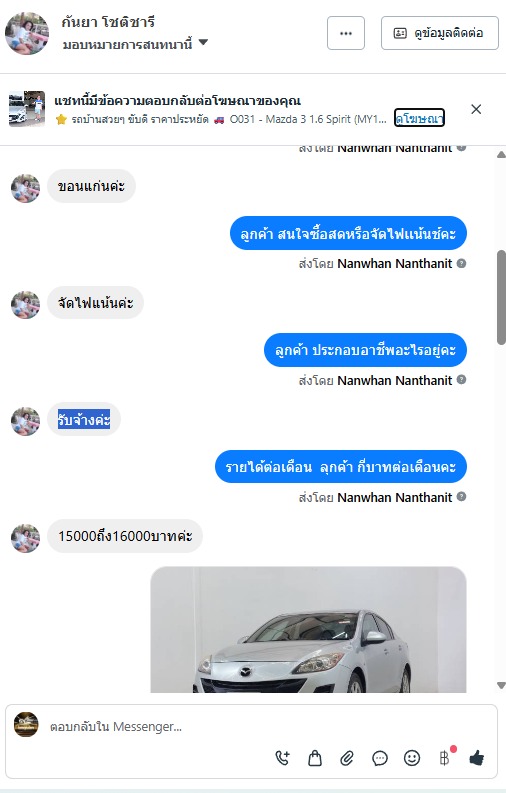Dismiss the ad reply banner
This screenshot has width=506, height=793.
tap(476, 109)
